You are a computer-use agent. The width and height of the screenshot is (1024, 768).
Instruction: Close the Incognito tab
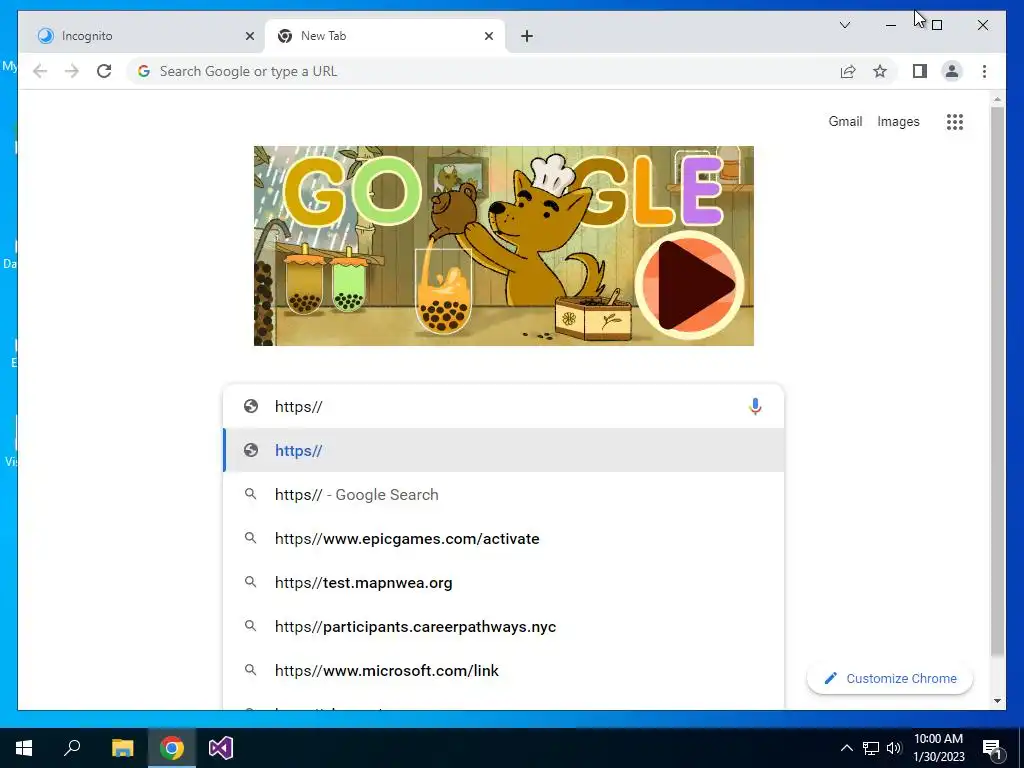pyautogui.click(x=249, y=36)
